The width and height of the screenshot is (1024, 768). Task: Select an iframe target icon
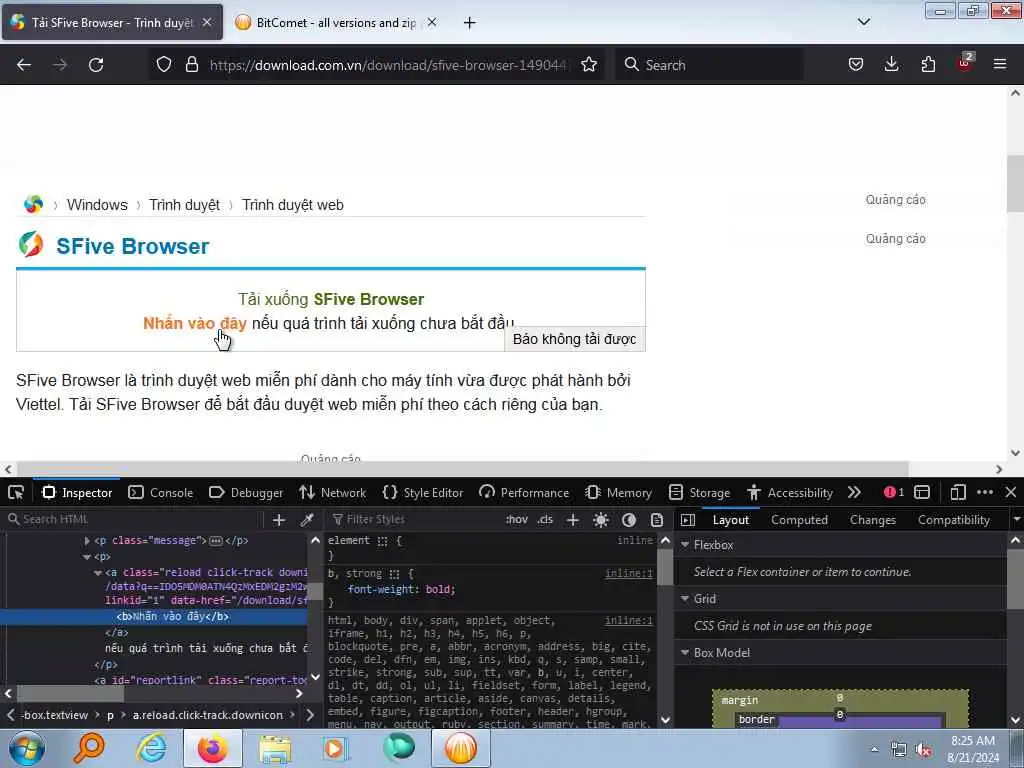click(922, 492)
